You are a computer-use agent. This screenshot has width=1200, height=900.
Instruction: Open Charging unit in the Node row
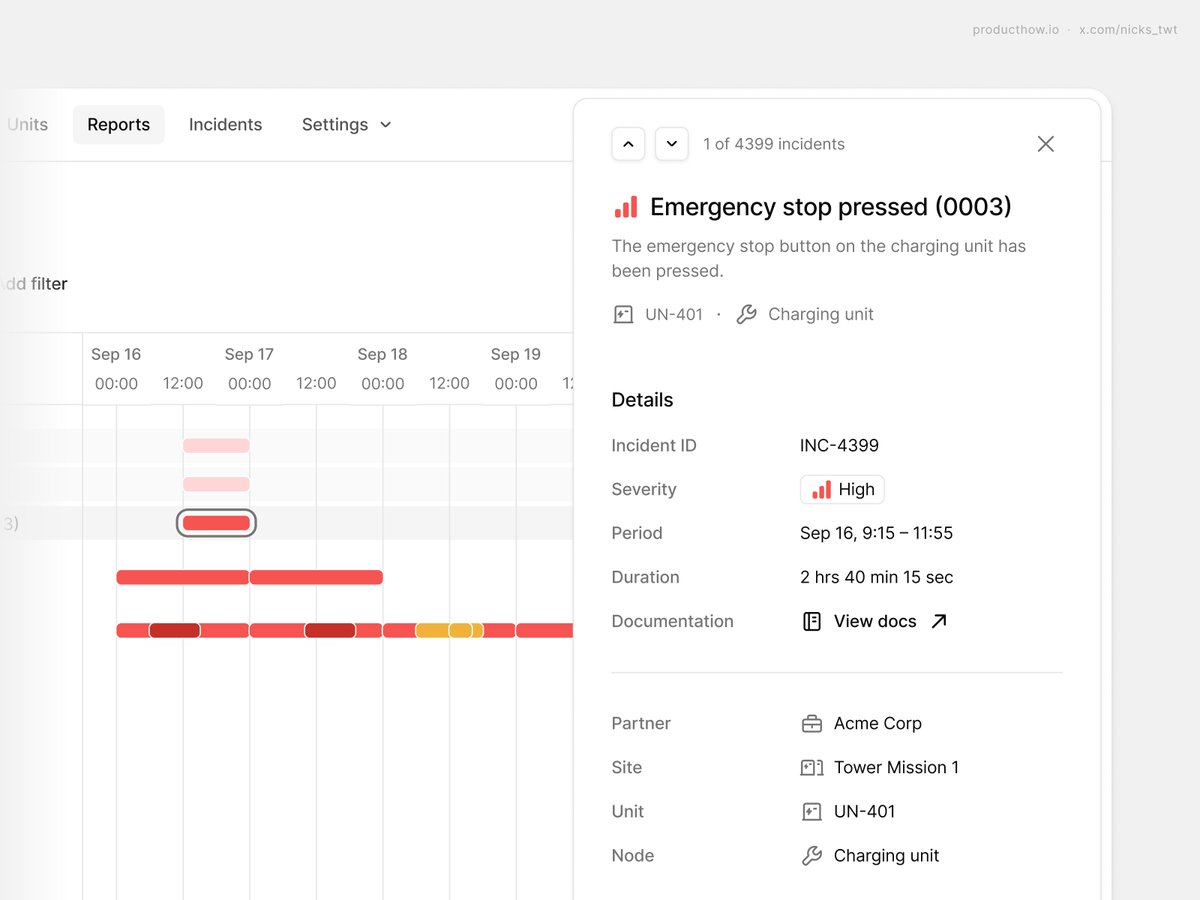pyautogui.click(x=887, y=855)
